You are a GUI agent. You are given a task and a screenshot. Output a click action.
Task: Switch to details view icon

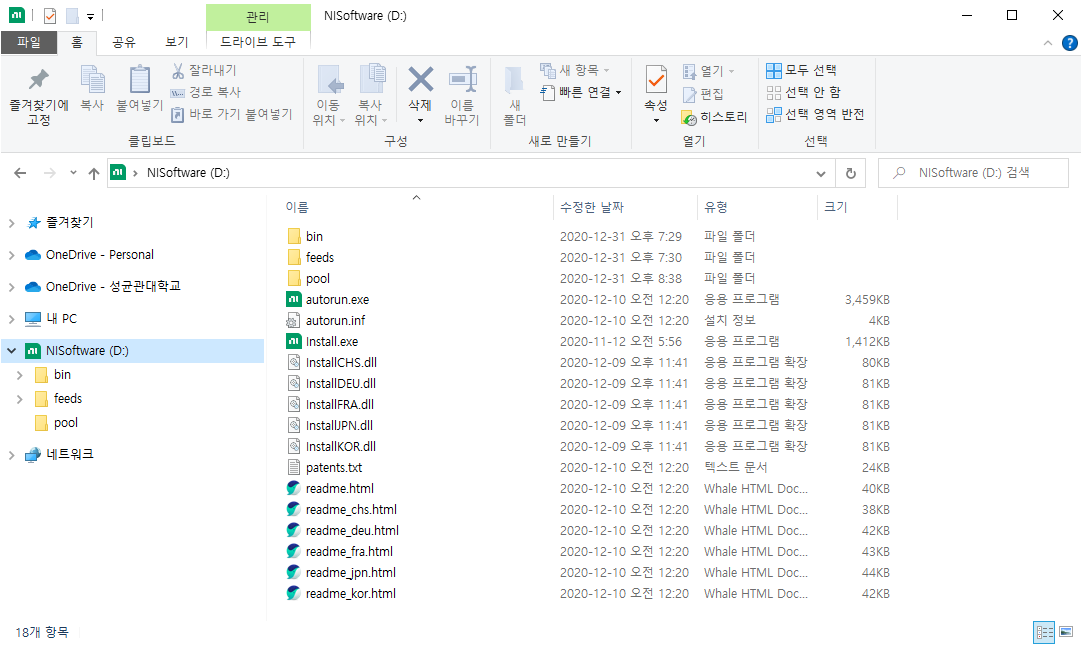pyautogui.click(x=1044, y=632)
